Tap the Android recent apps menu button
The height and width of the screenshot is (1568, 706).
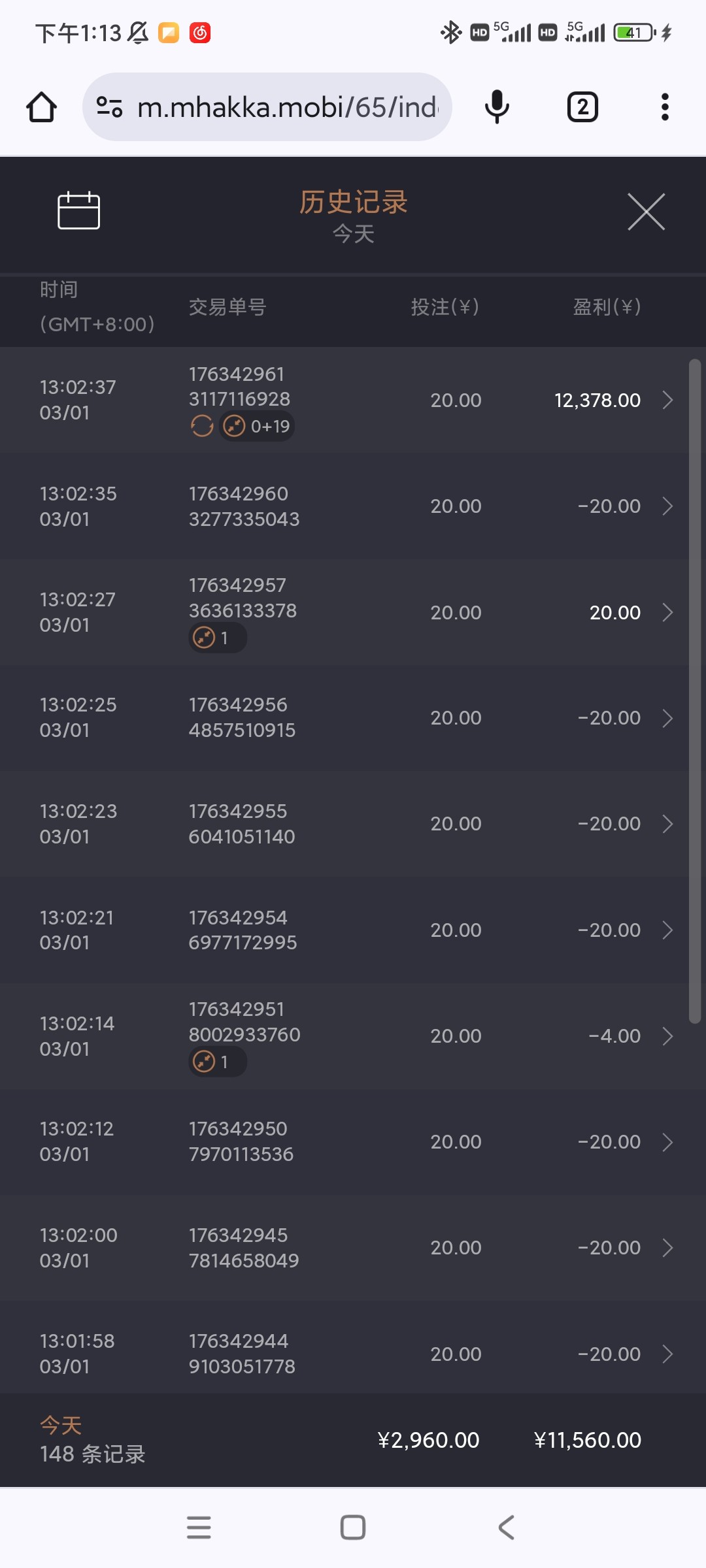[x=199, y=1527]
